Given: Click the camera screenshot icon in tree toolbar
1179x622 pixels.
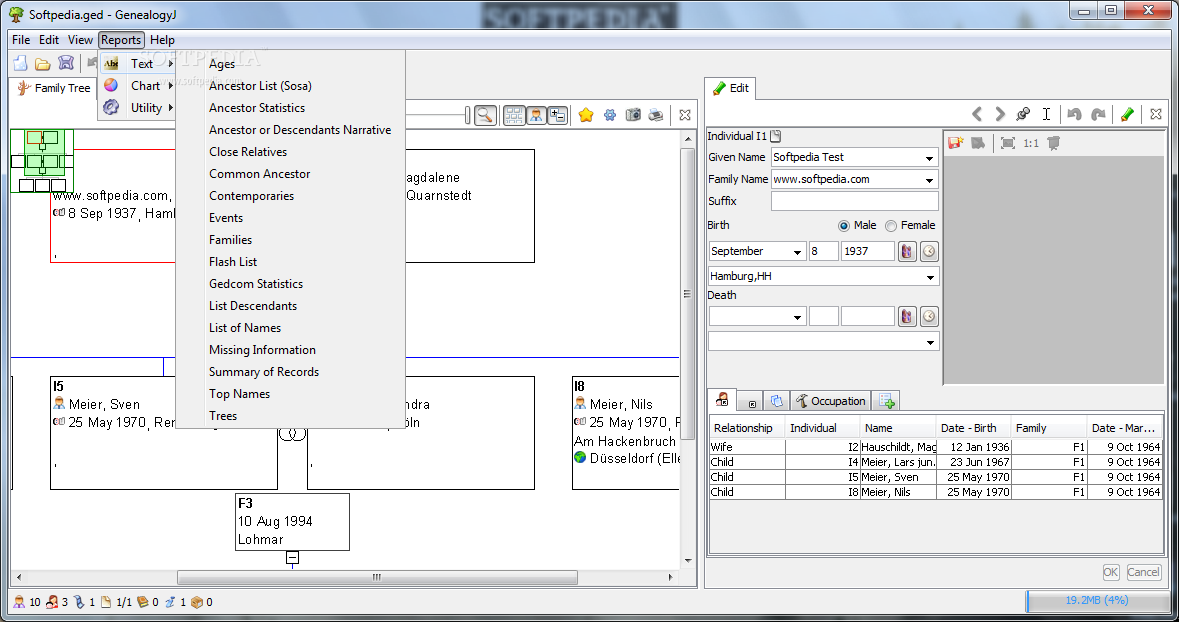Looking at the screenshot, I should point(633,115).
